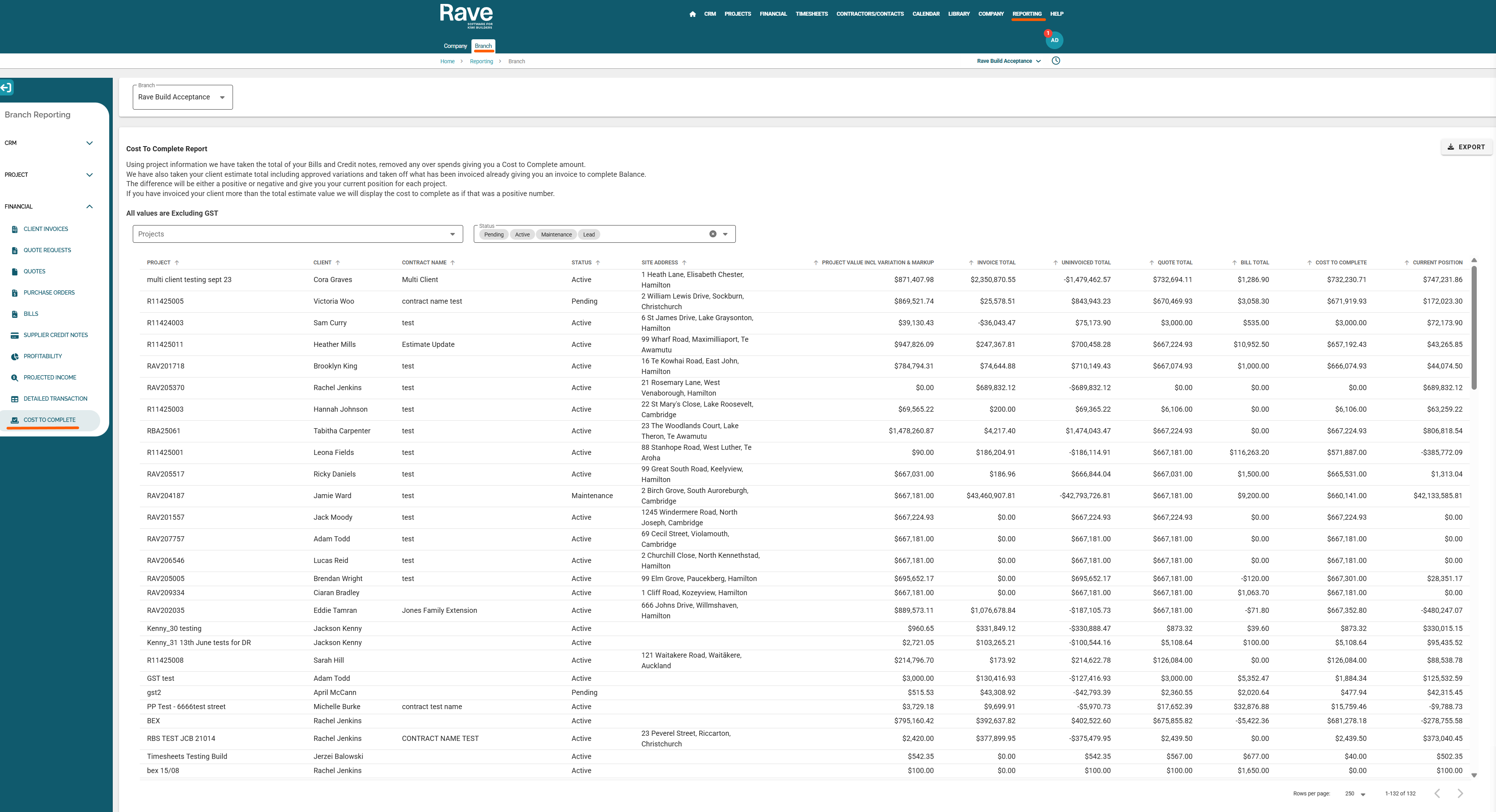Screen dimensions: 1496x812
Task: Click the AD user avatar with notification badge
Action: pos(1054,40)
